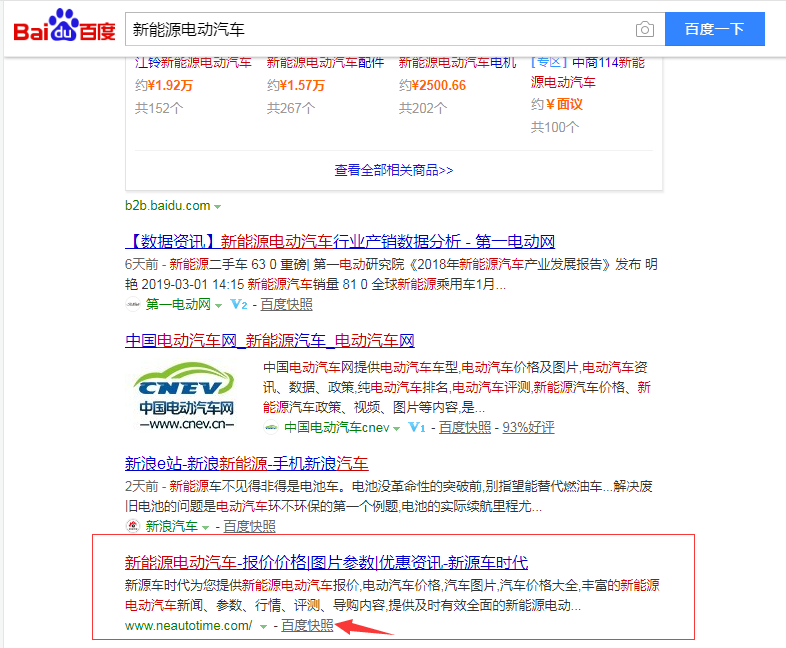Click price text 约¥面议
Screen dimensions: 786x648
pyautogui.click(x=557, y=104)
